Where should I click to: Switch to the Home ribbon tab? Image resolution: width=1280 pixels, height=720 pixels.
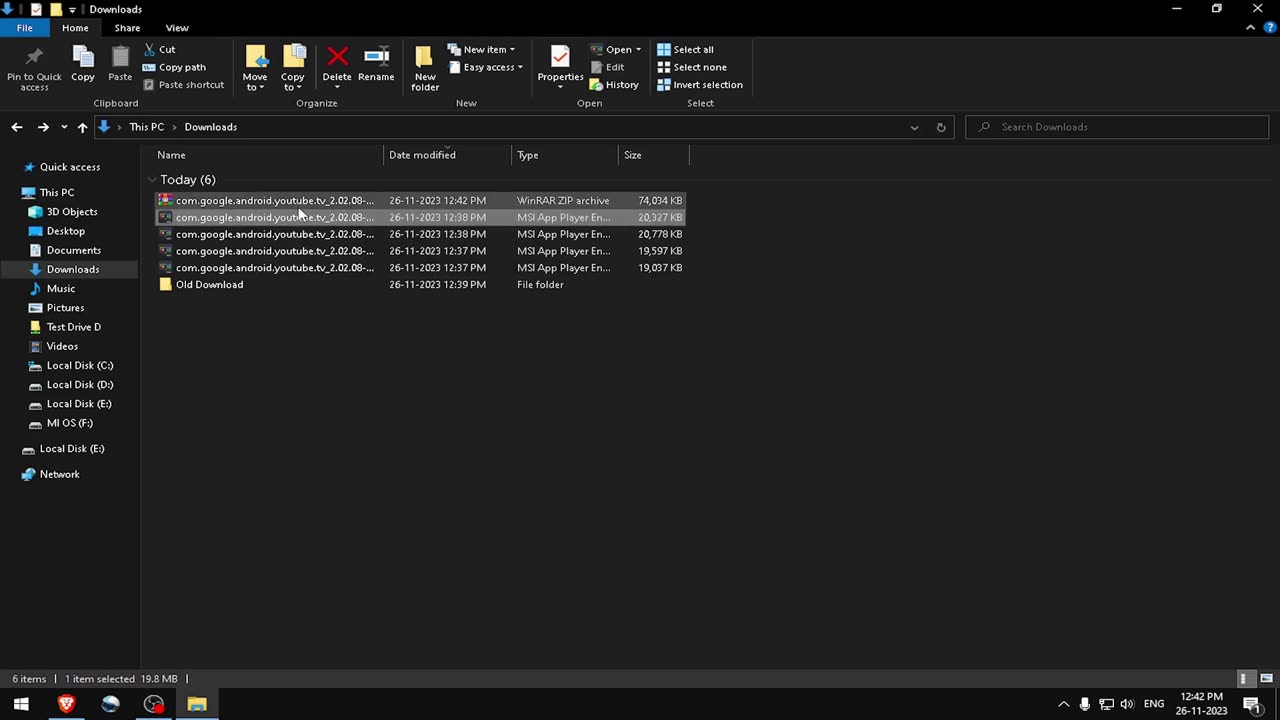pyautogui.click(x=75, y=28)
